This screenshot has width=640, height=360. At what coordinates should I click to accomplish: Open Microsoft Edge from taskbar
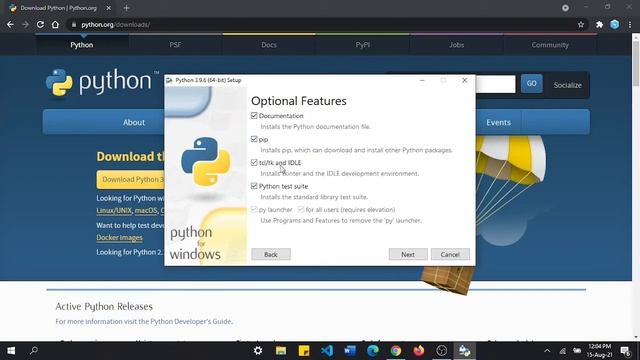coord(373,351)
